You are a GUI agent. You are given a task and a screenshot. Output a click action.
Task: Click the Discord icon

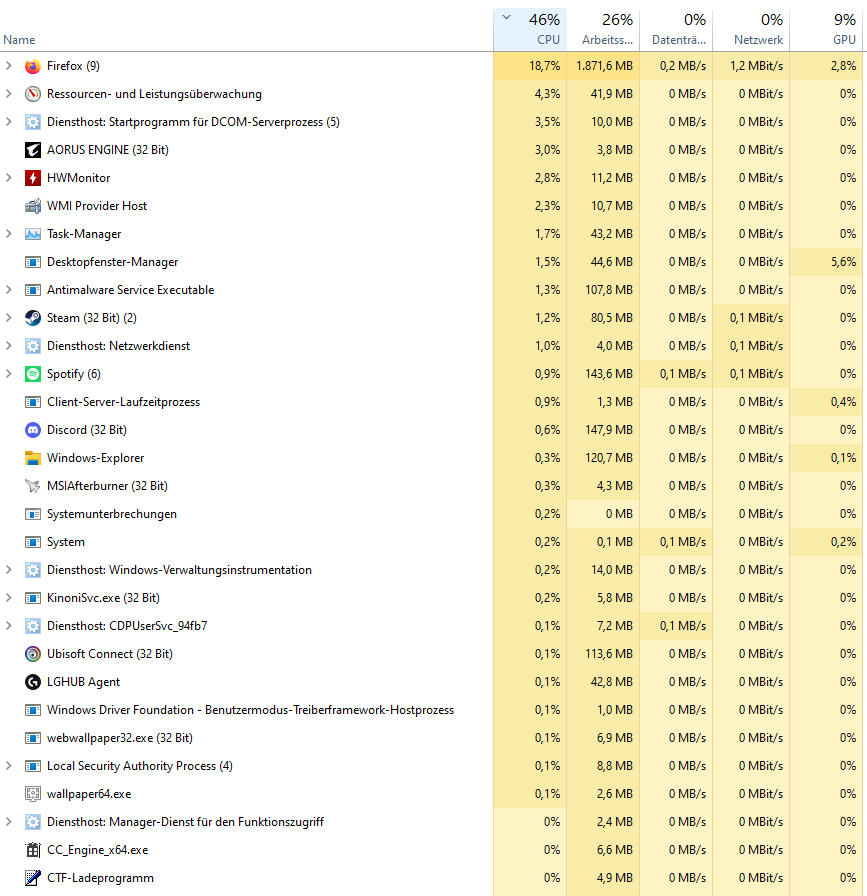[33, 430]
